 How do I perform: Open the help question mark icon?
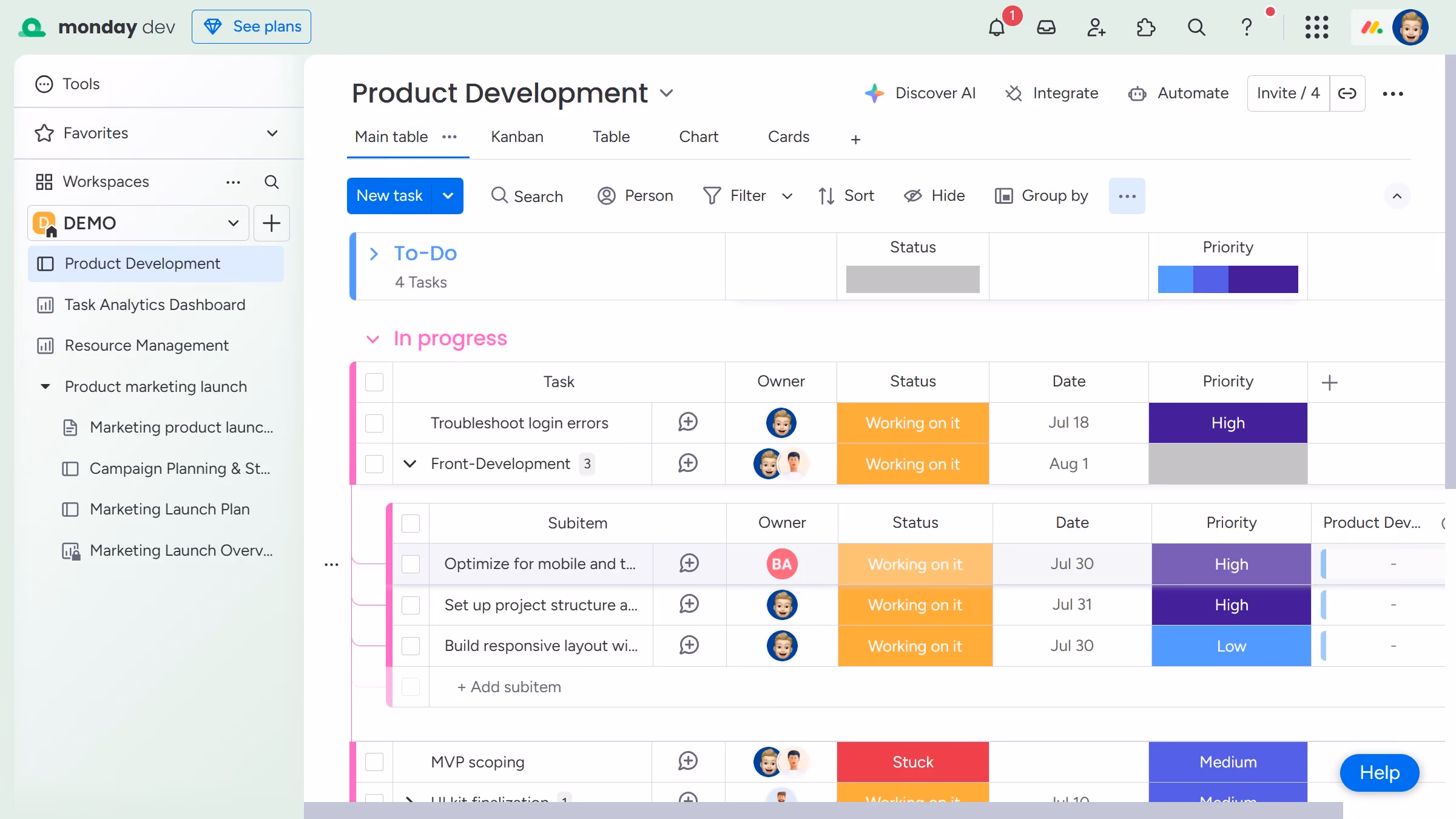1247,27
